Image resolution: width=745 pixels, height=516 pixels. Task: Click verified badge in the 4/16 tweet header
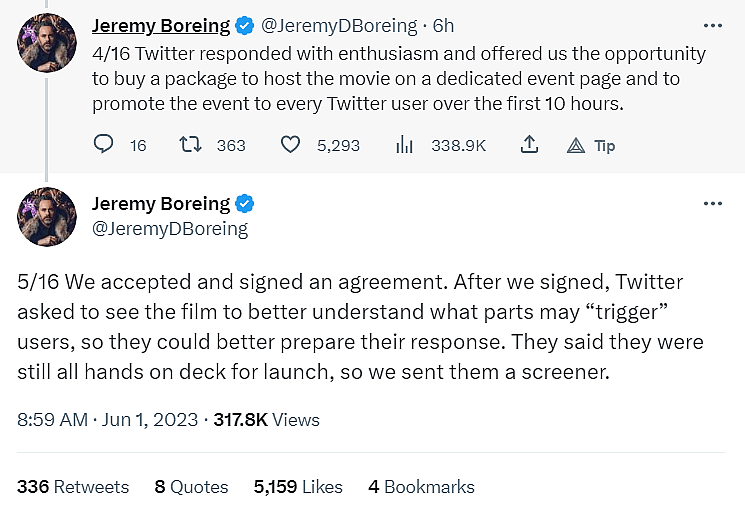tap(245, 25)
